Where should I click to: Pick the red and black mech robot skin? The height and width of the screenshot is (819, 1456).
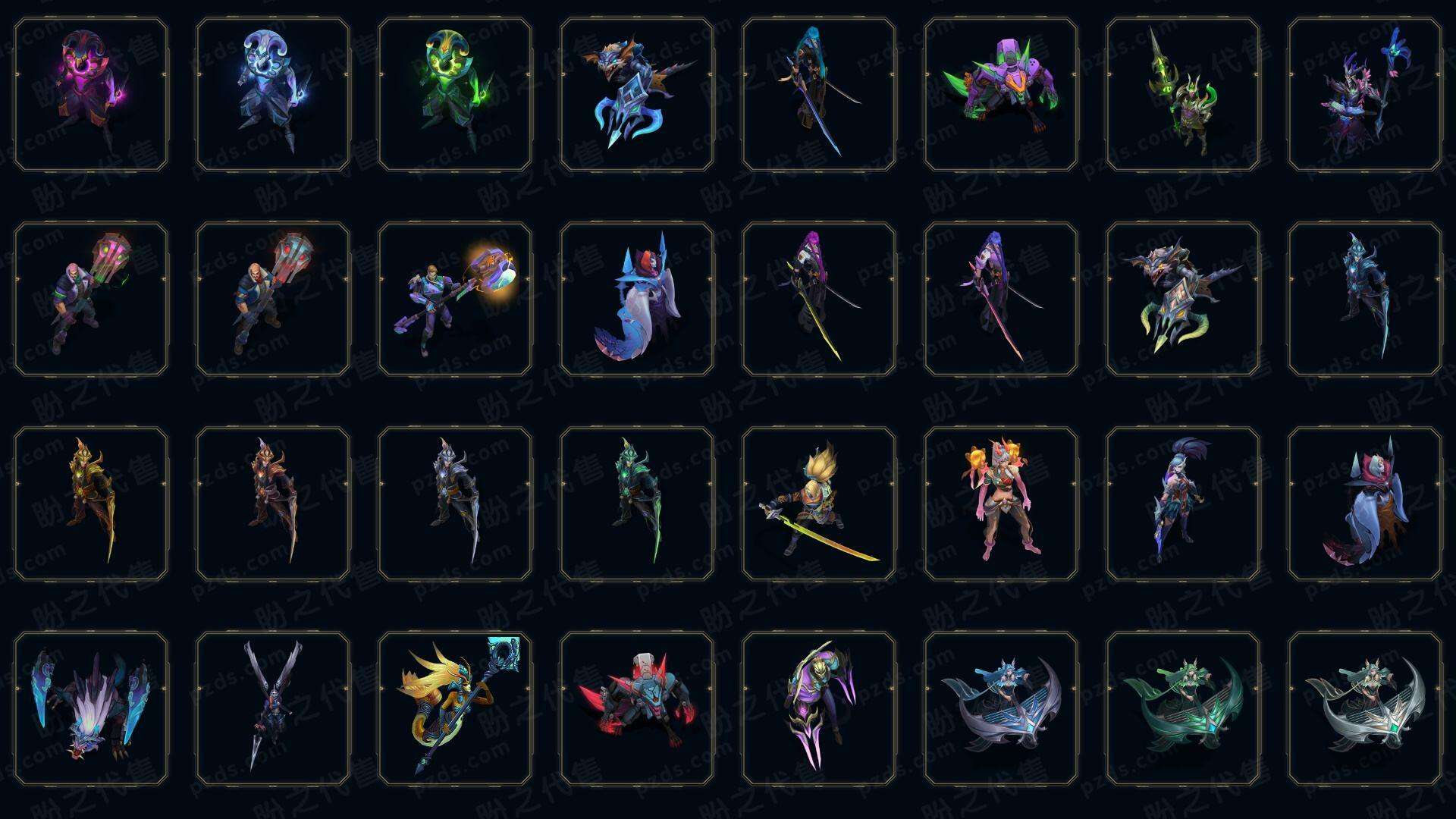[x=637, y=708]
